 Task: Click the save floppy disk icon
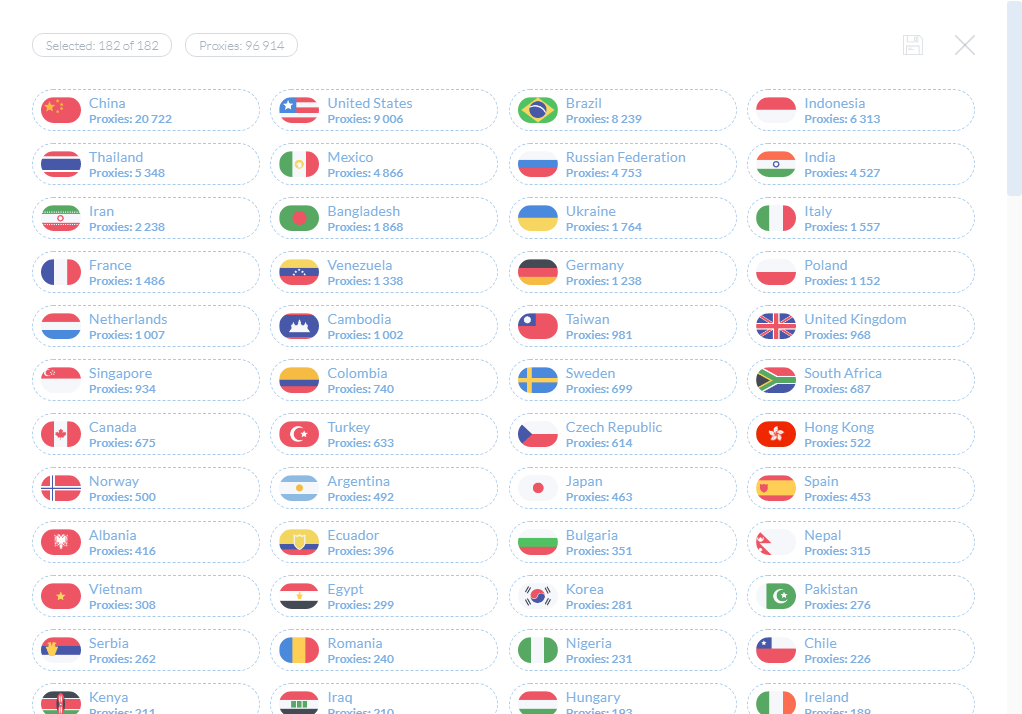pyautogui.click(x=912, y=45)
